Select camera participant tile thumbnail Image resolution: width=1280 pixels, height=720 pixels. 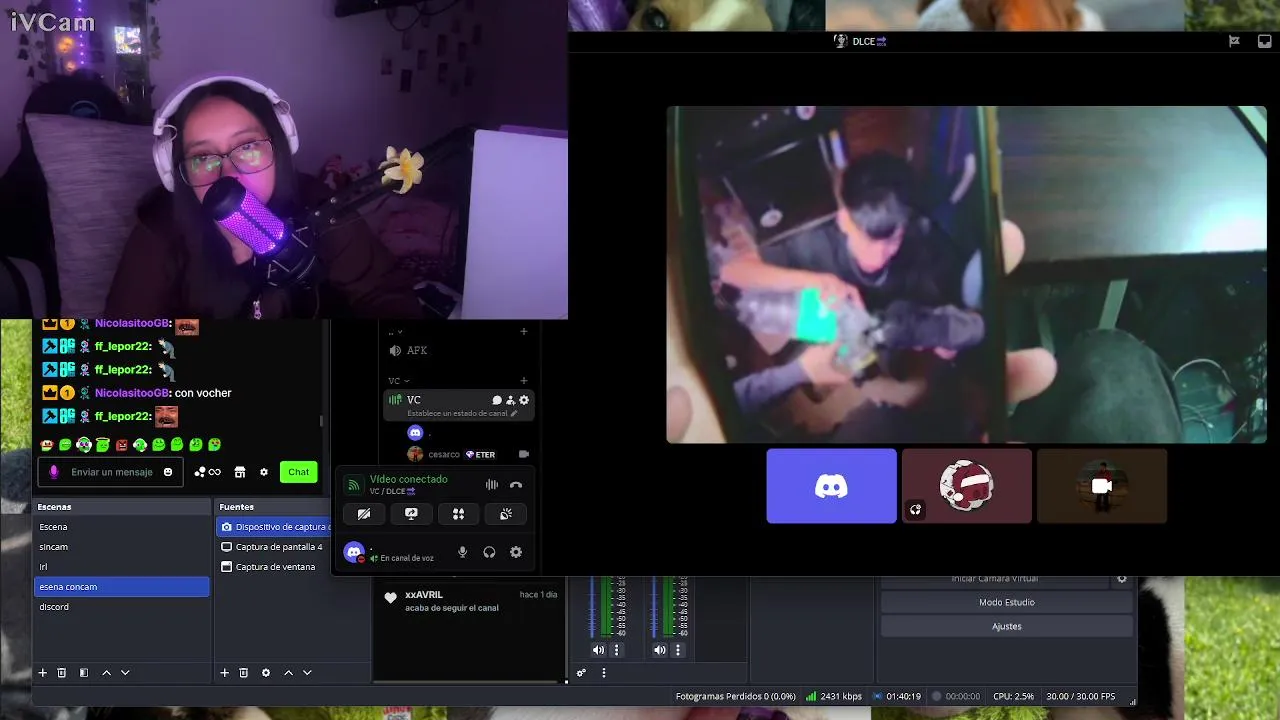click(1102, 486)
